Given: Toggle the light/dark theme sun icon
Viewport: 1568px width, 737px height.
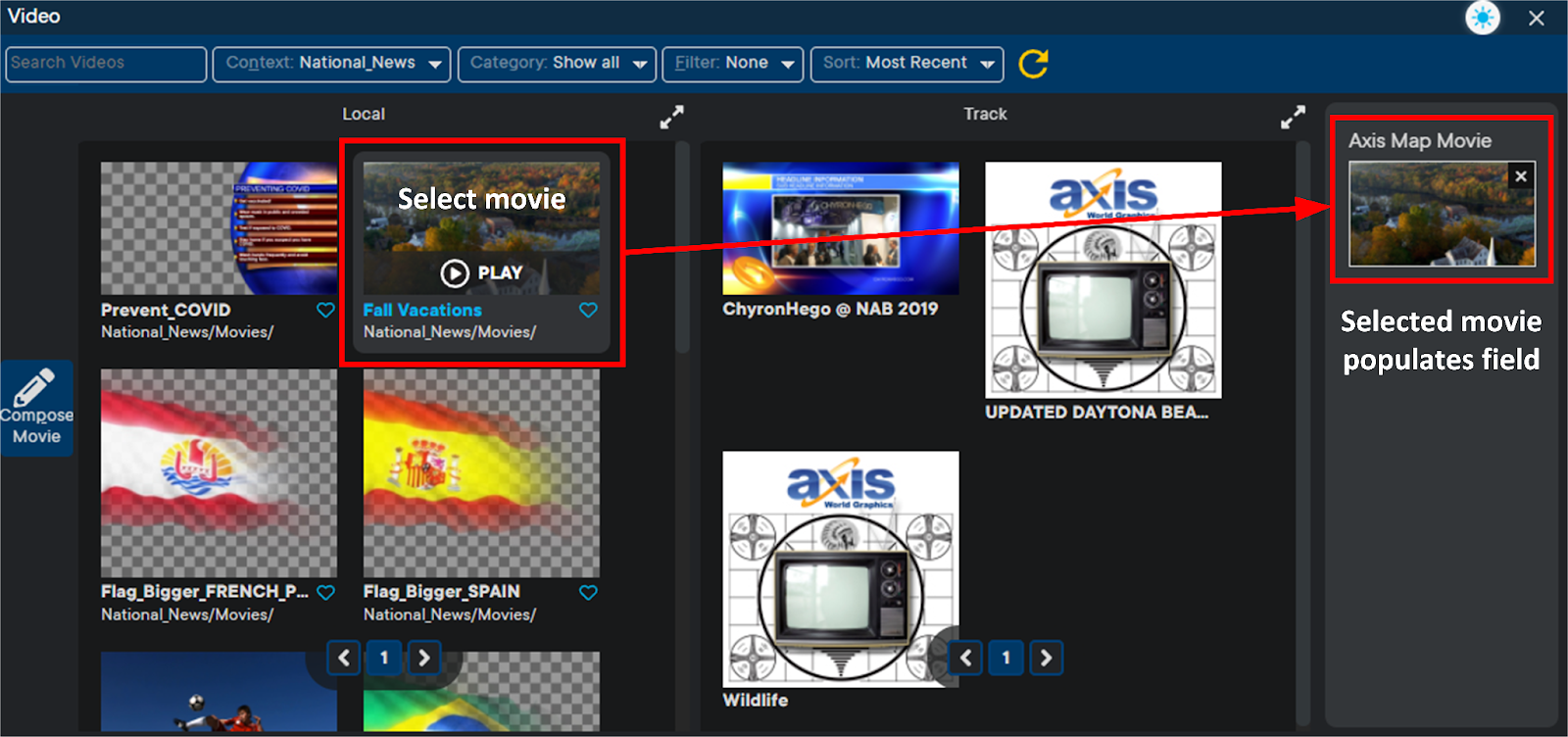Looking at the screenshot, I should pyautogui.click(x=1483, y=18).
